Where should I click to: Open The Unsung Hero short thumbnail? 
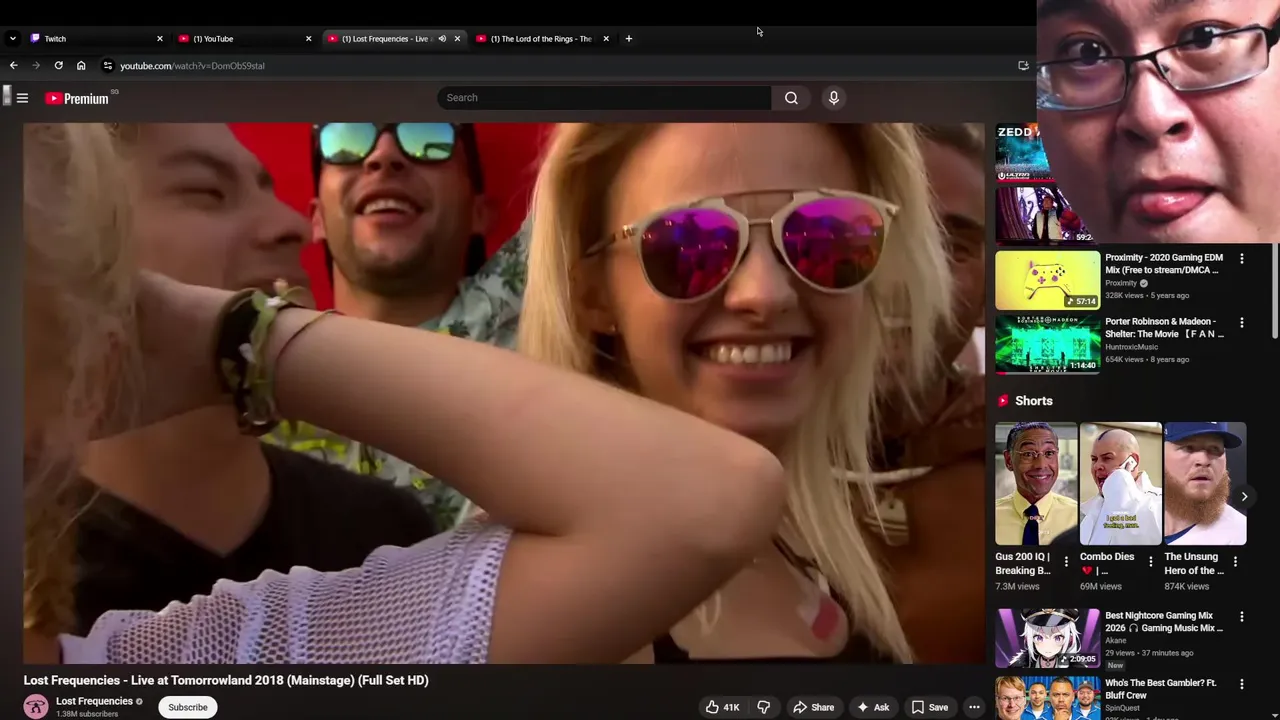[1205, 483]
